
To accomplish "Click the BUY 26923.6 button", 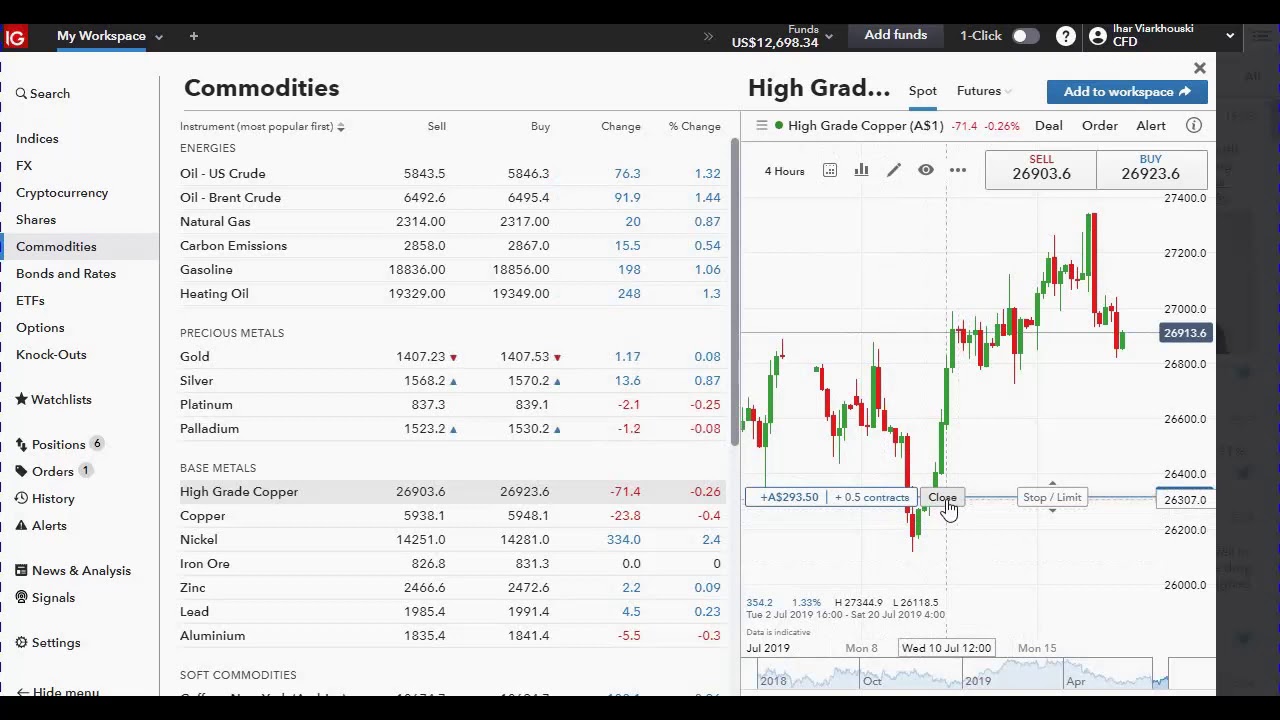I will 1151,168.
